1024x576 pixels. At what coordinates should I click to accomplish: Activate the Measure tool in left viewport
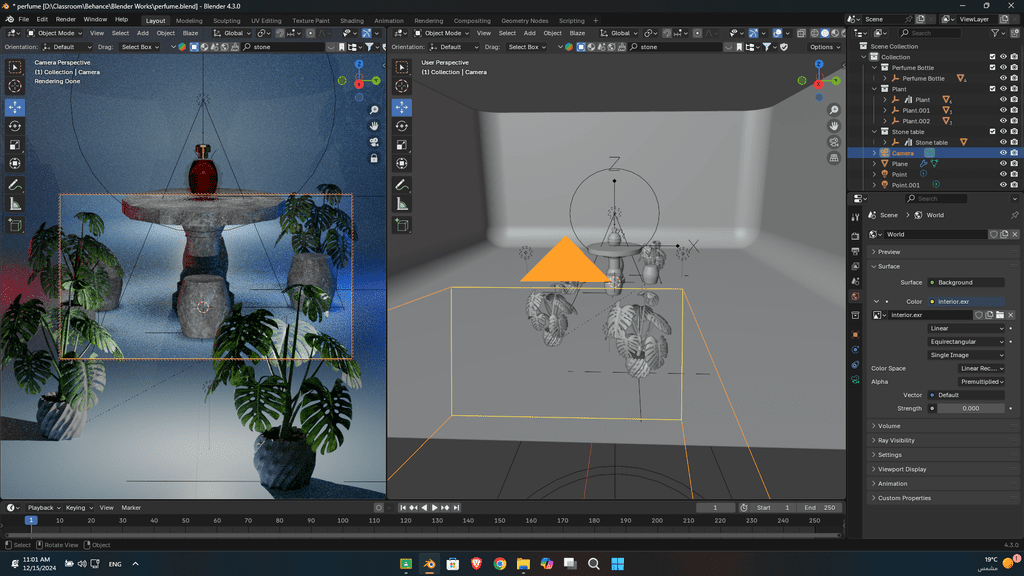15,204
